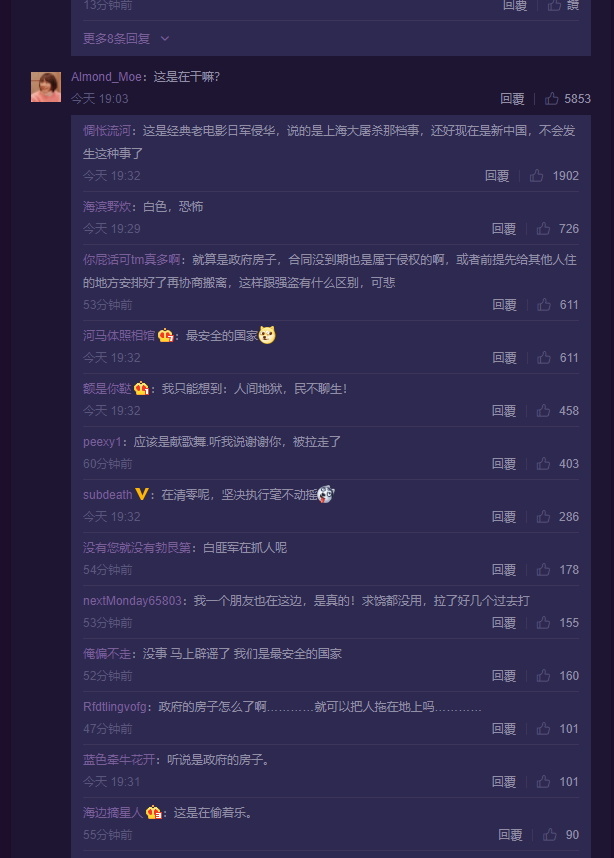Thumbs-up the 额是你鞑 reply with 458 likes

pyautogui.click(x=543, y=411)
